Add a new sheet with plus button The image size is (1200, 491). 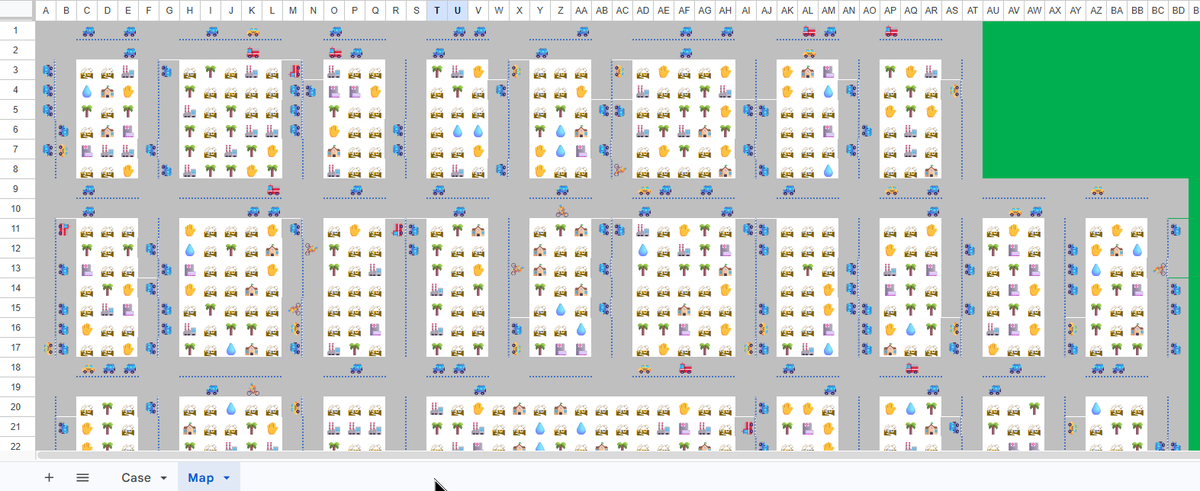coord(49,478)
